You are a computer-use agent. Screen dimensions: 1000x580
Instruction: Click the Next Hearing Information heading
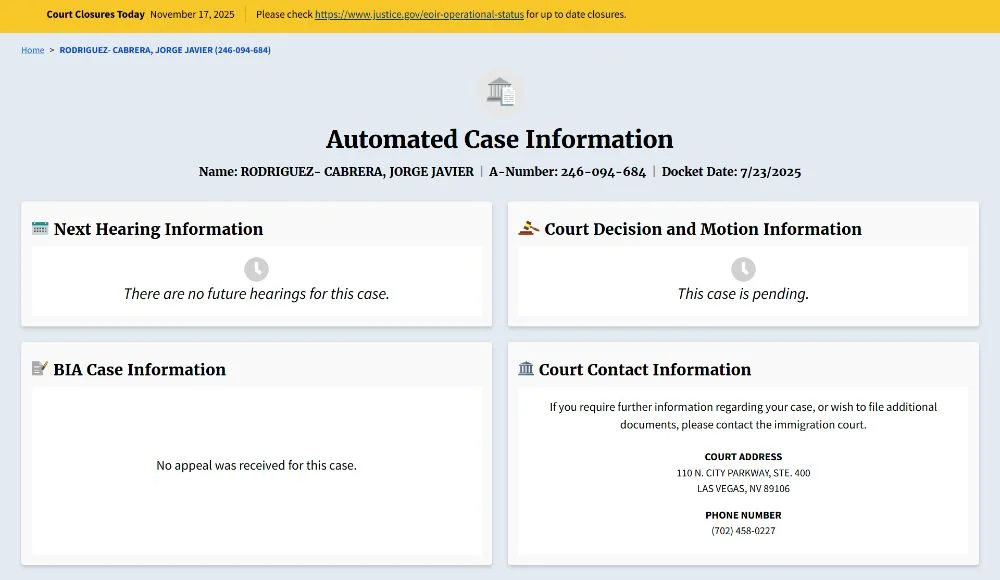(x=158, y=229)
